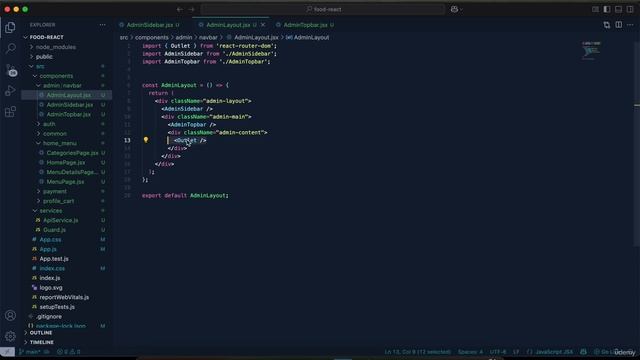Viewport: 640px width, 360px height.
Task: Expand the profile_cart folder
Action: pos(58,201)
